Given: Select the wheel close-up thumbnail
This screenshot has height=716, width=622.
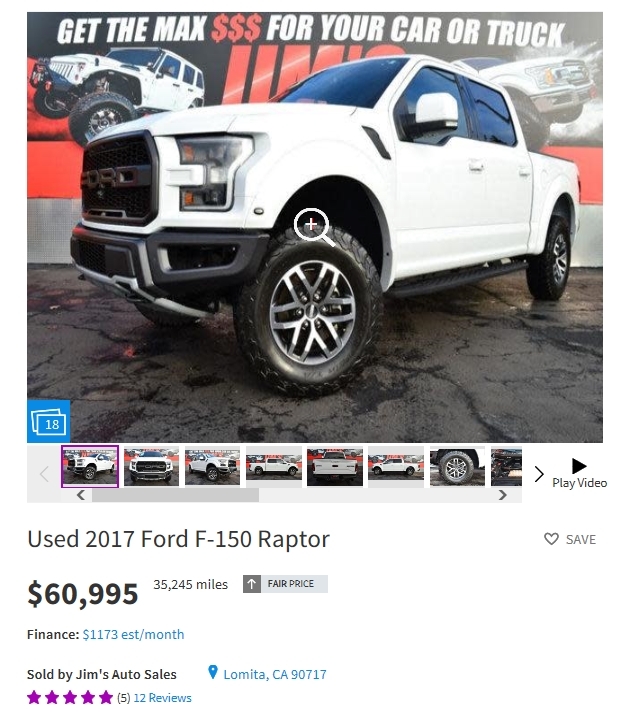Looking at the screenshot, I should click(457, 467).
